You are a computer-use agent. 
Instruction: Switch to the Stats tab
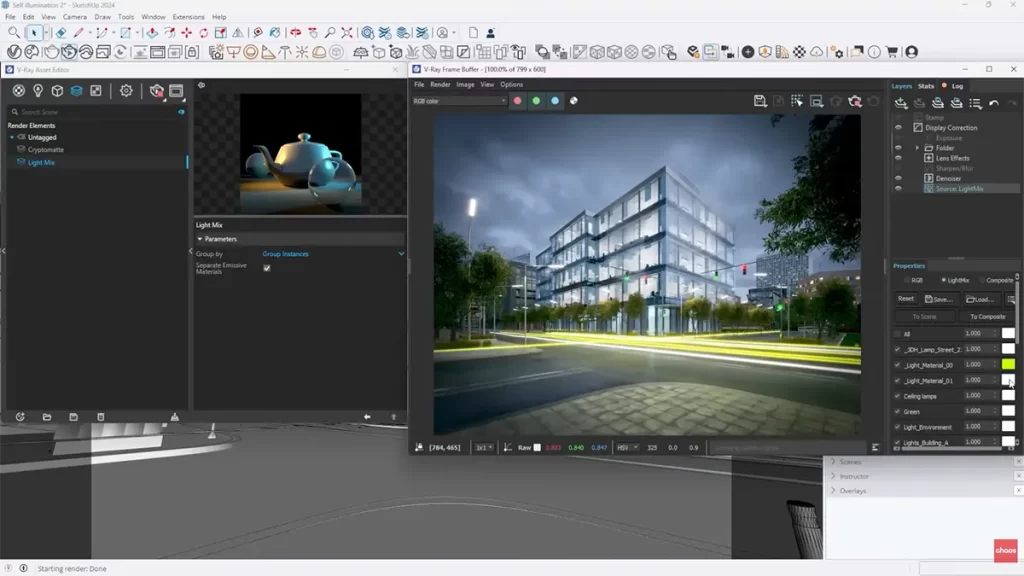pos(925,86)
